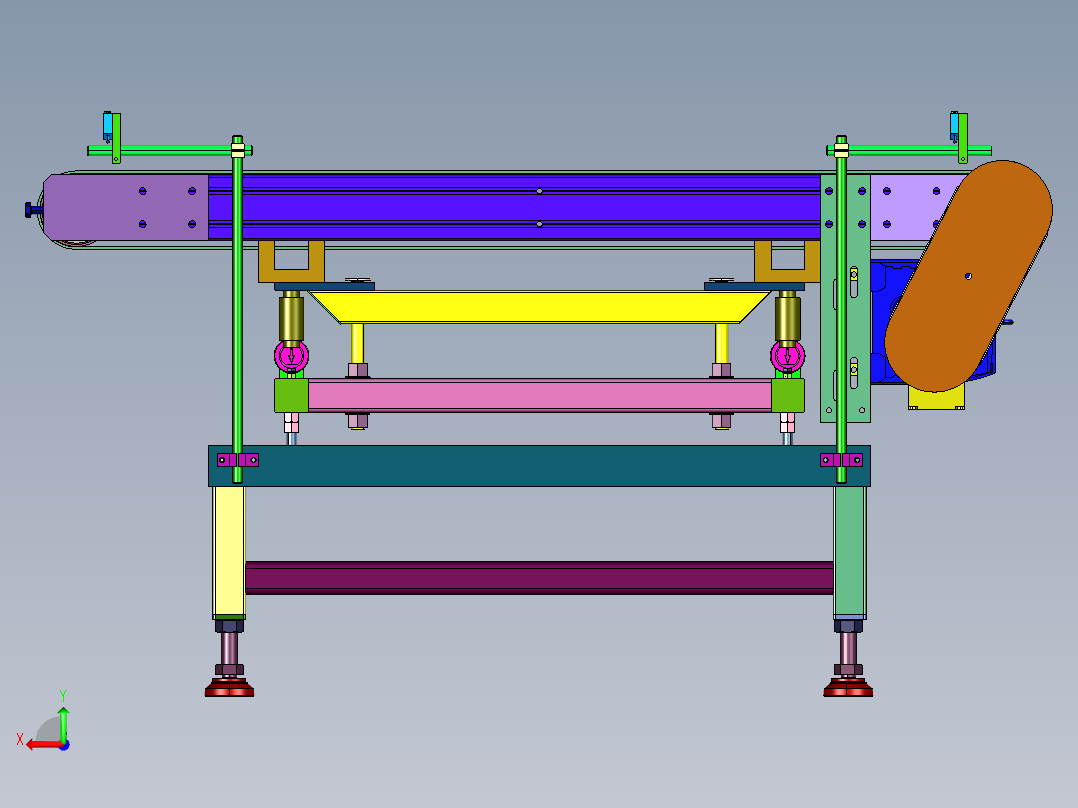This screenshot has height=808, width=1078.
Task: Click the yellow block beneath the motor
Action: point(936,399)
